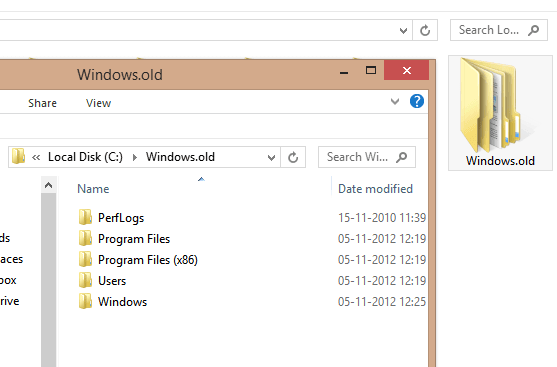Sort by the Date modified column header

tap(375, 189)
